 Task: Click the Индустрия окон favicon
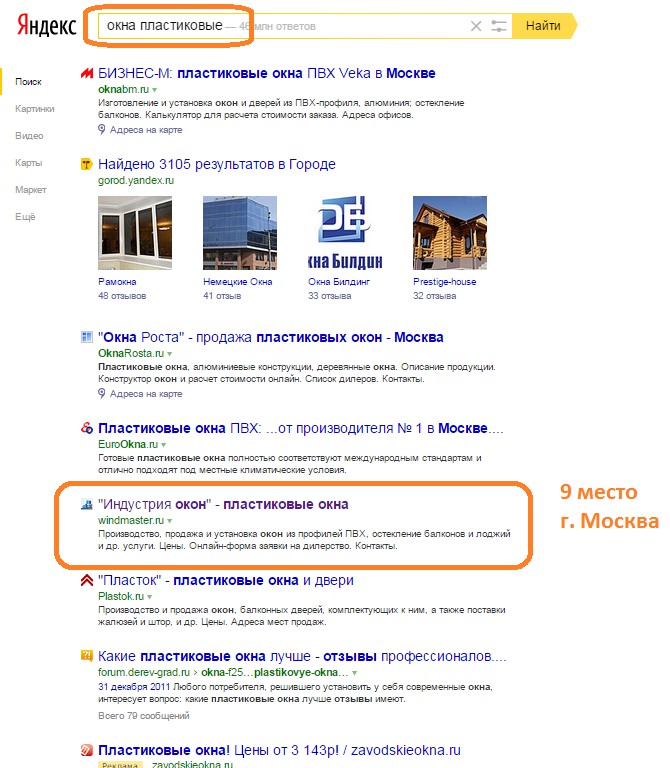pyautogui.click(x=87, y=504)
